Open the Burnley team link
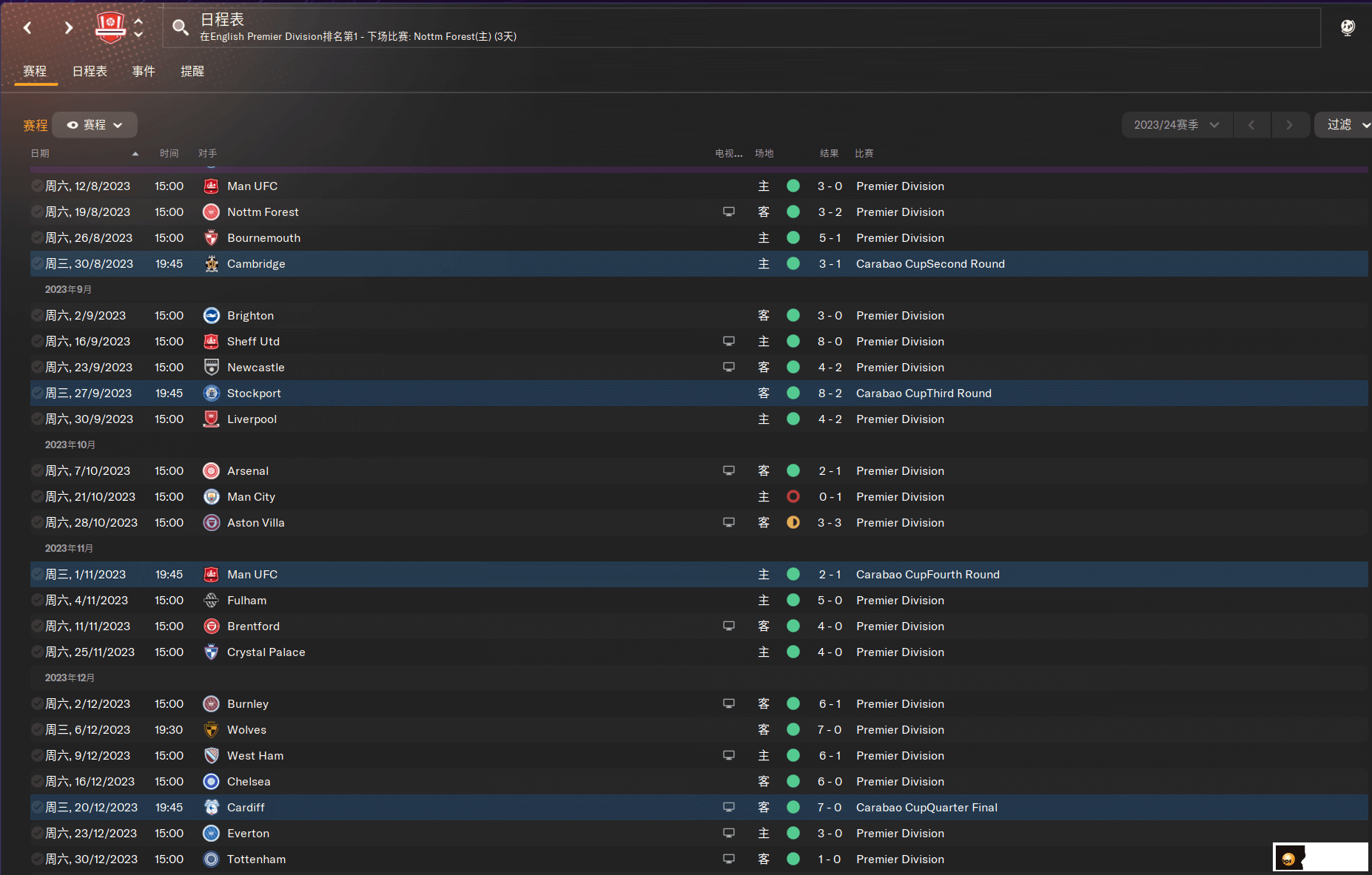The width and height of the screenshot is (1372, 875). [248, 704]
